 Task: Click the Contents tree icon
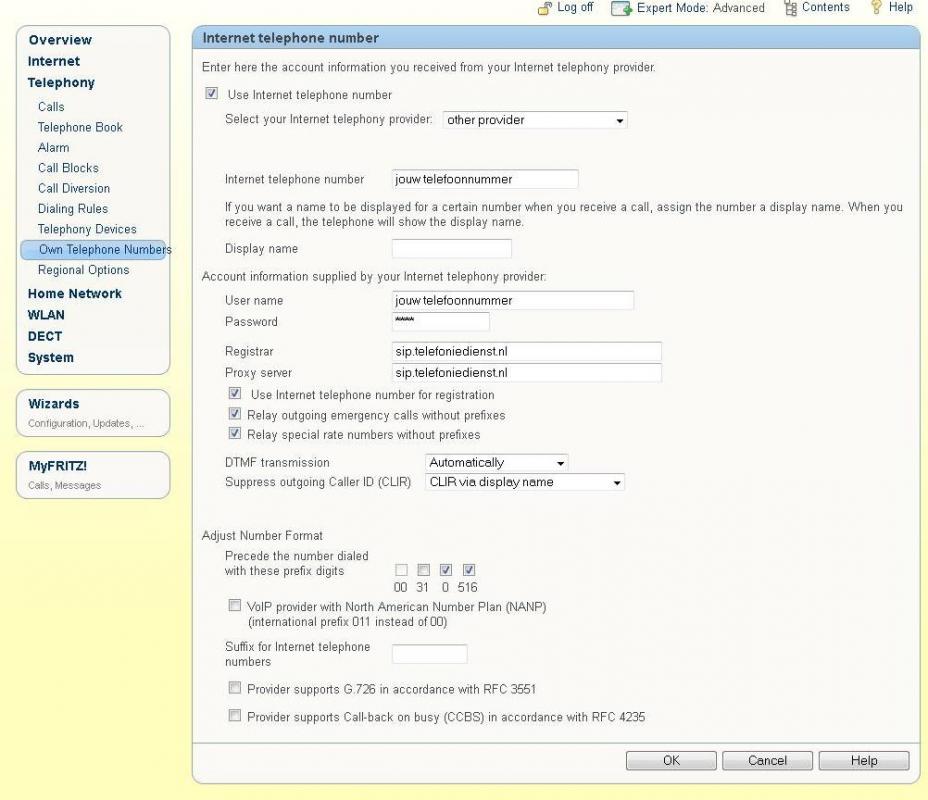pos(790,8)
